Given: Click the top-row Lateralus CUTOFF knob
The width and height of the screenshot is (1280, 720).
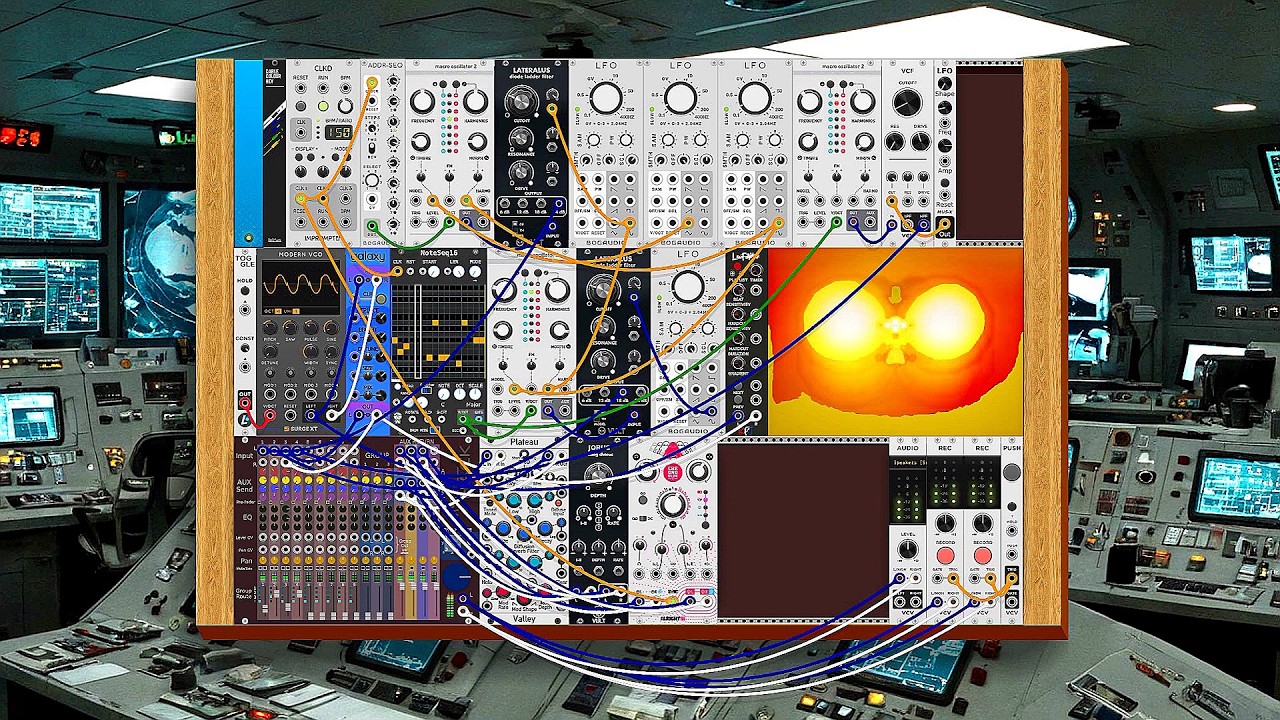Looking at the screenshot, I should [x=520, y=101].
